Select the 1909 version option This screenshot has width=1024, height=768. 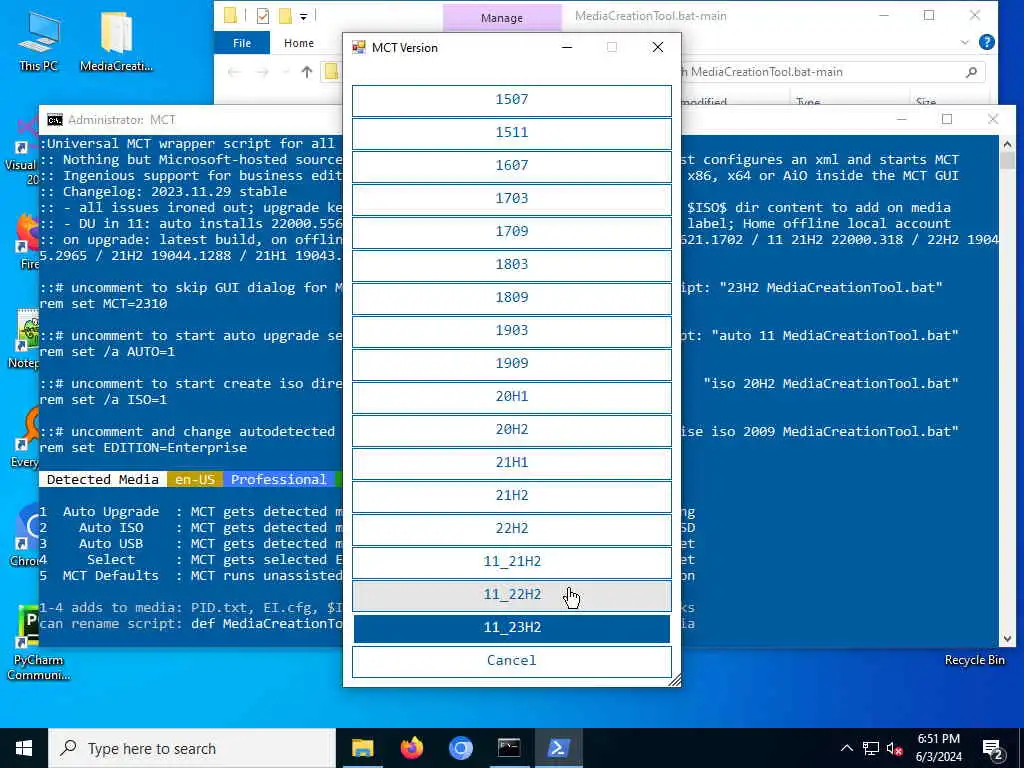511,364
